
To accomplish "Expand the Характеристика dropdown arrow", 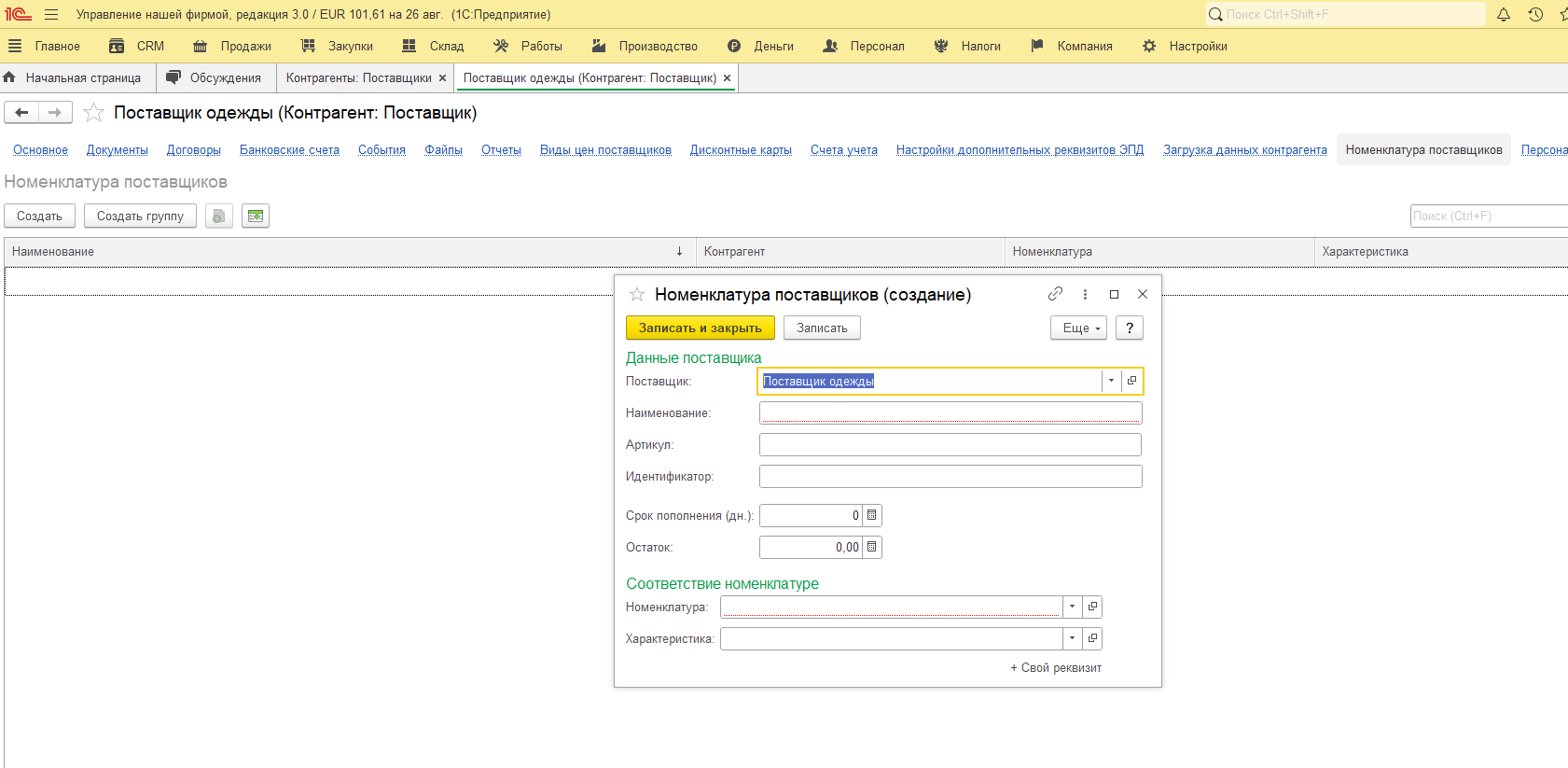I will point(1072,638).
